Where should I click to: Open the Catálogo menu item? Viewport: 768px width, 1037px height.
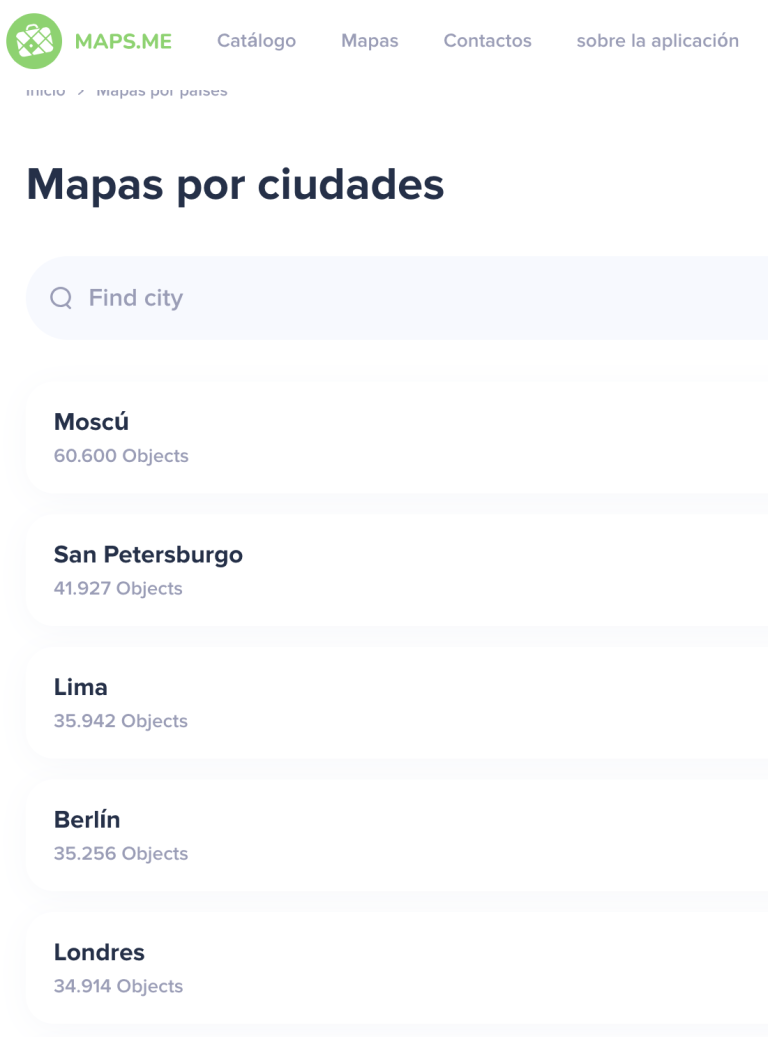(x=256, y=41)
